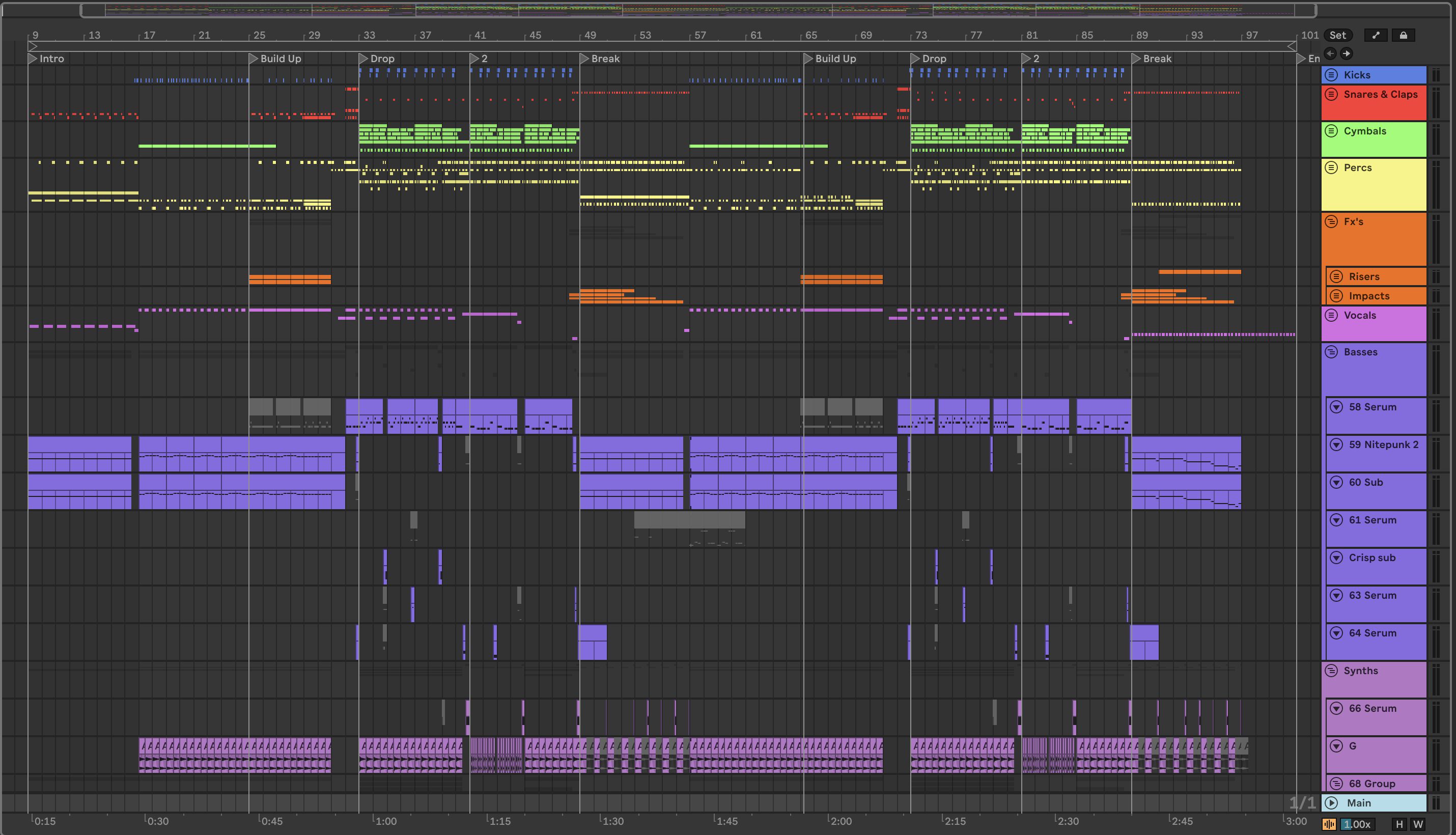This screenshot has height=835, width=1456.
Task: Unfold the 59 Nitepunk 2 track
Action: (1337, 444)
